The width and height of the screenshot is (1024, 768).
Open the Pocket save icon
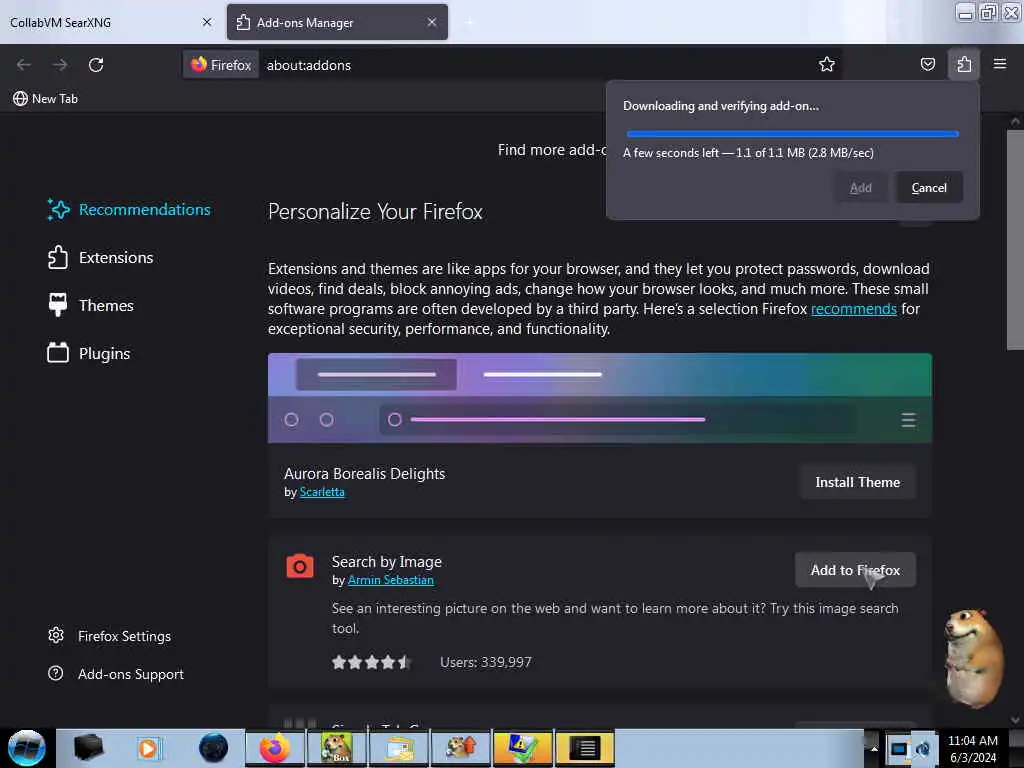(x=927, y=64)
